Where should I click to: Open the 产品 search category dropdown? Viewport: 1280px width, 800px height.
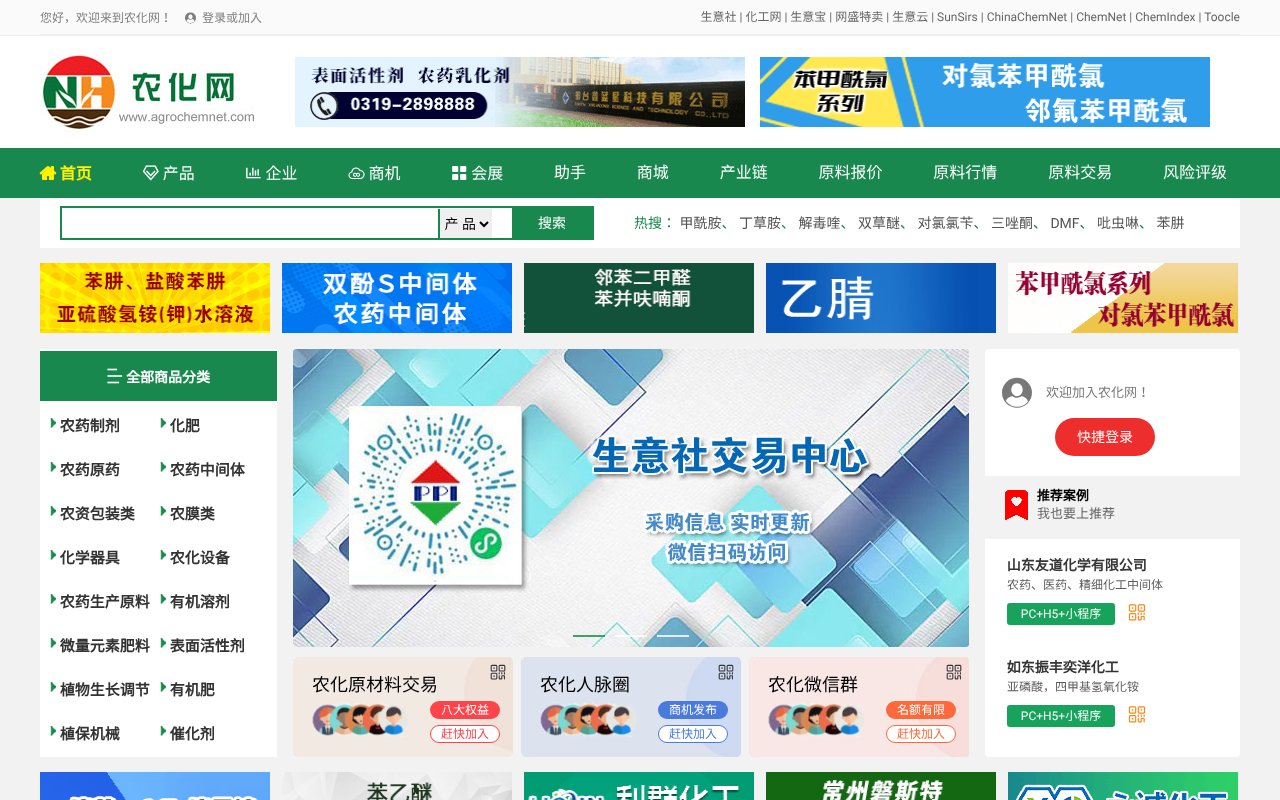pos(466,222)
